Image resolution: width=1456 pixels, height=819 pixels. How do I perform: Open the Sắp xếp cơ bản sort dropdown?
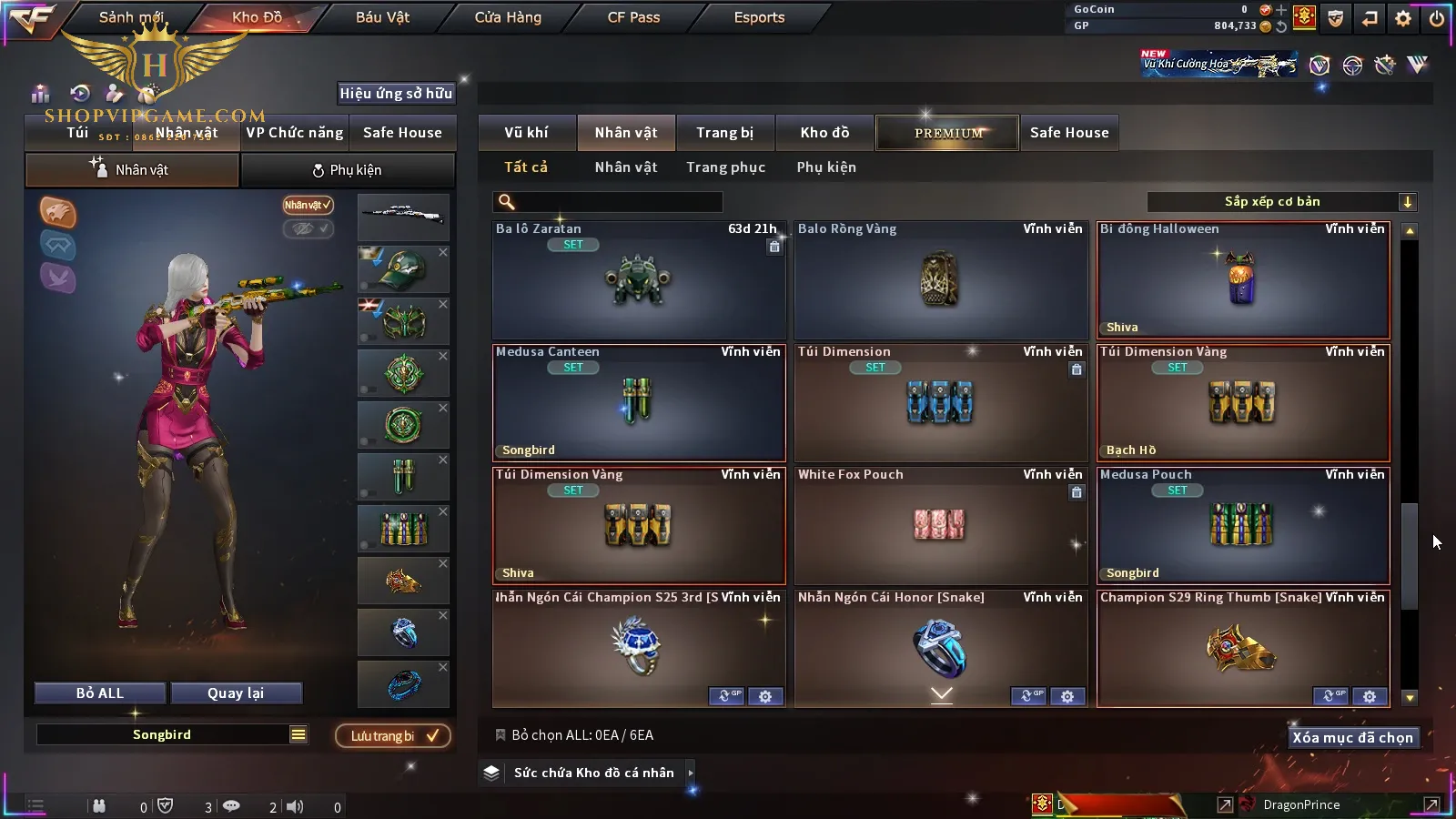(x=1281, y=202)
